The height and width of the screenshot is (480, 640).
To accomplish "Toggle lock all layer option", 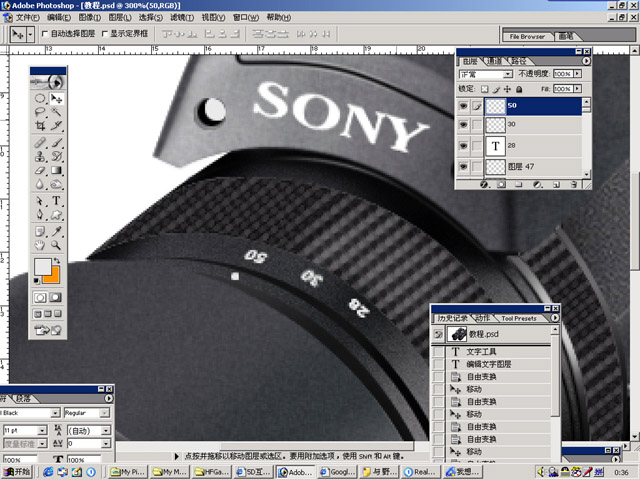I will 519,89.
